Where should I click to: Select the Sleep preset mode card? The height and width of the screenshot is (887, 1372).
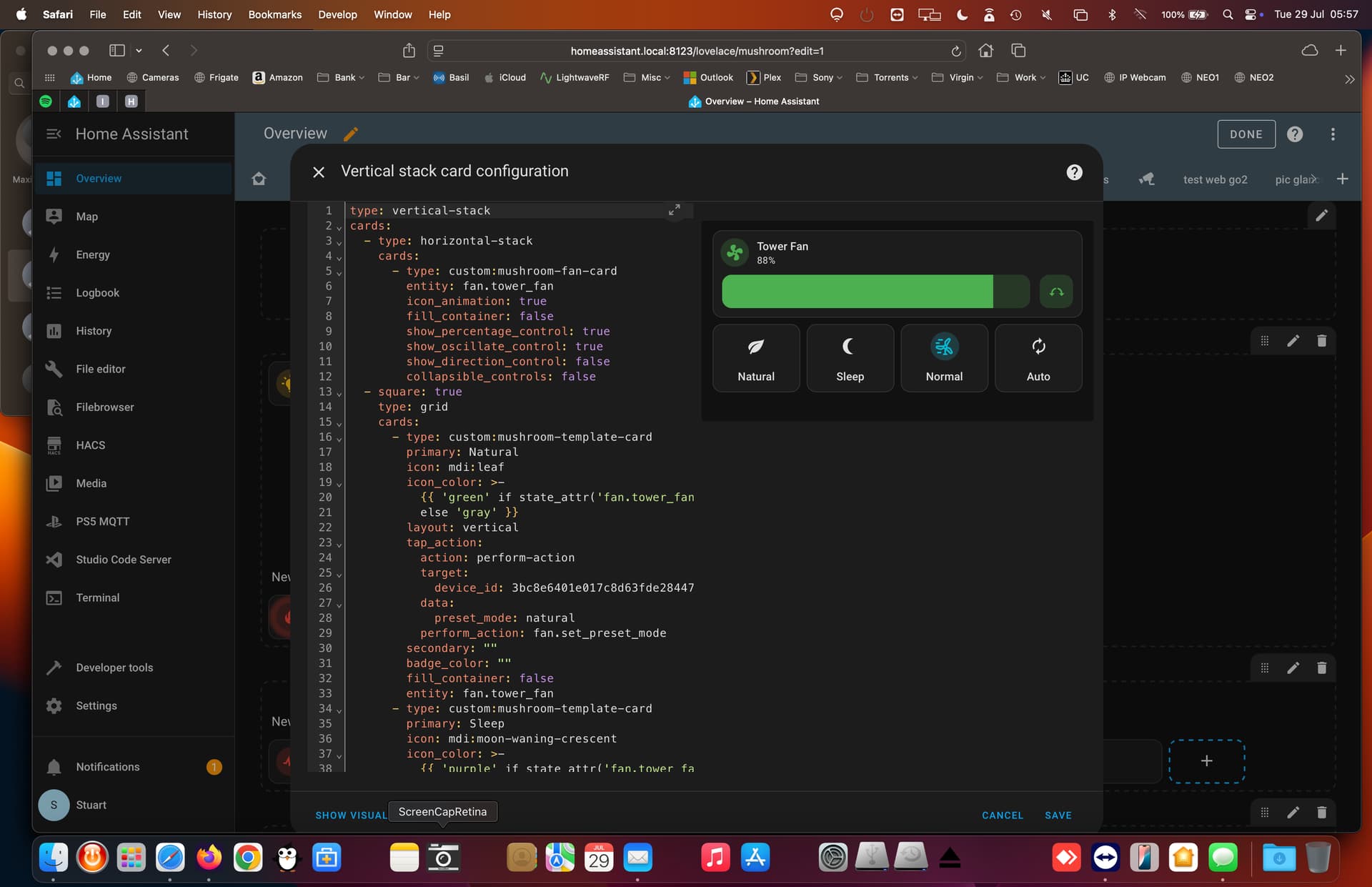tap(850, 358)
